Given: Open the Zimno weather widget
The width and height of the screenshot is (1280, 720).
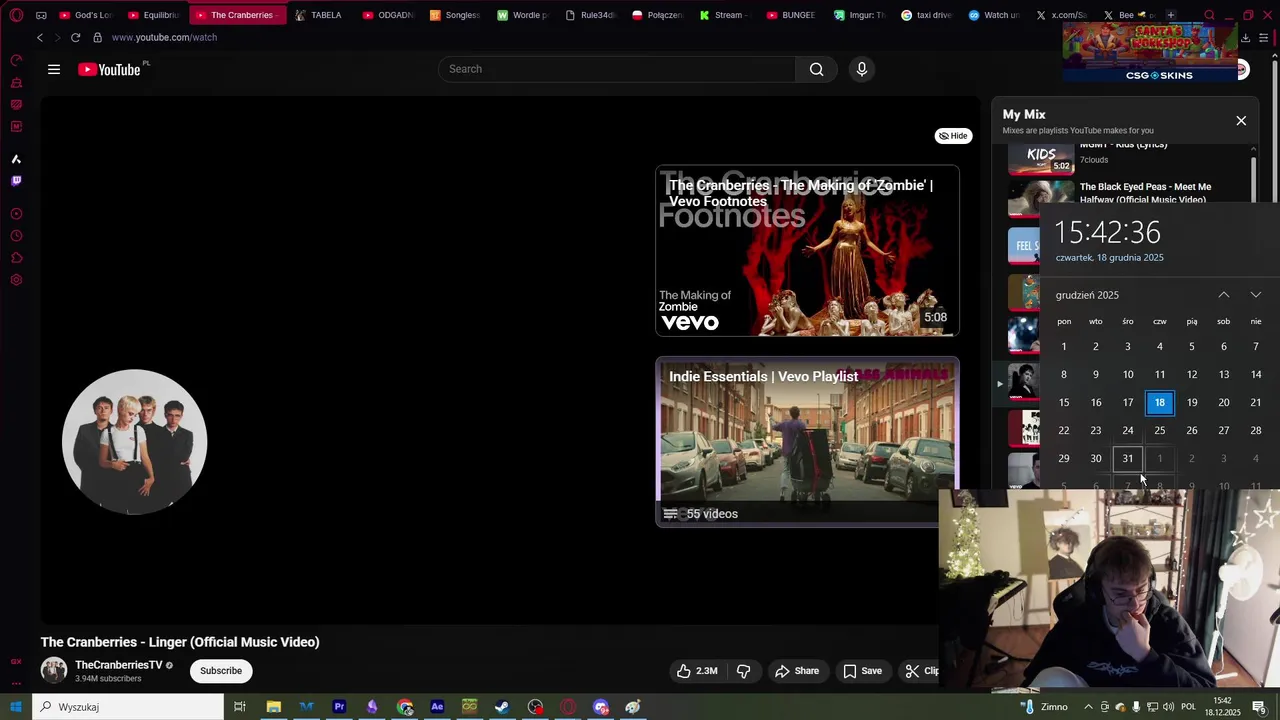Looking at the screenshot, I should (1044, 707).
